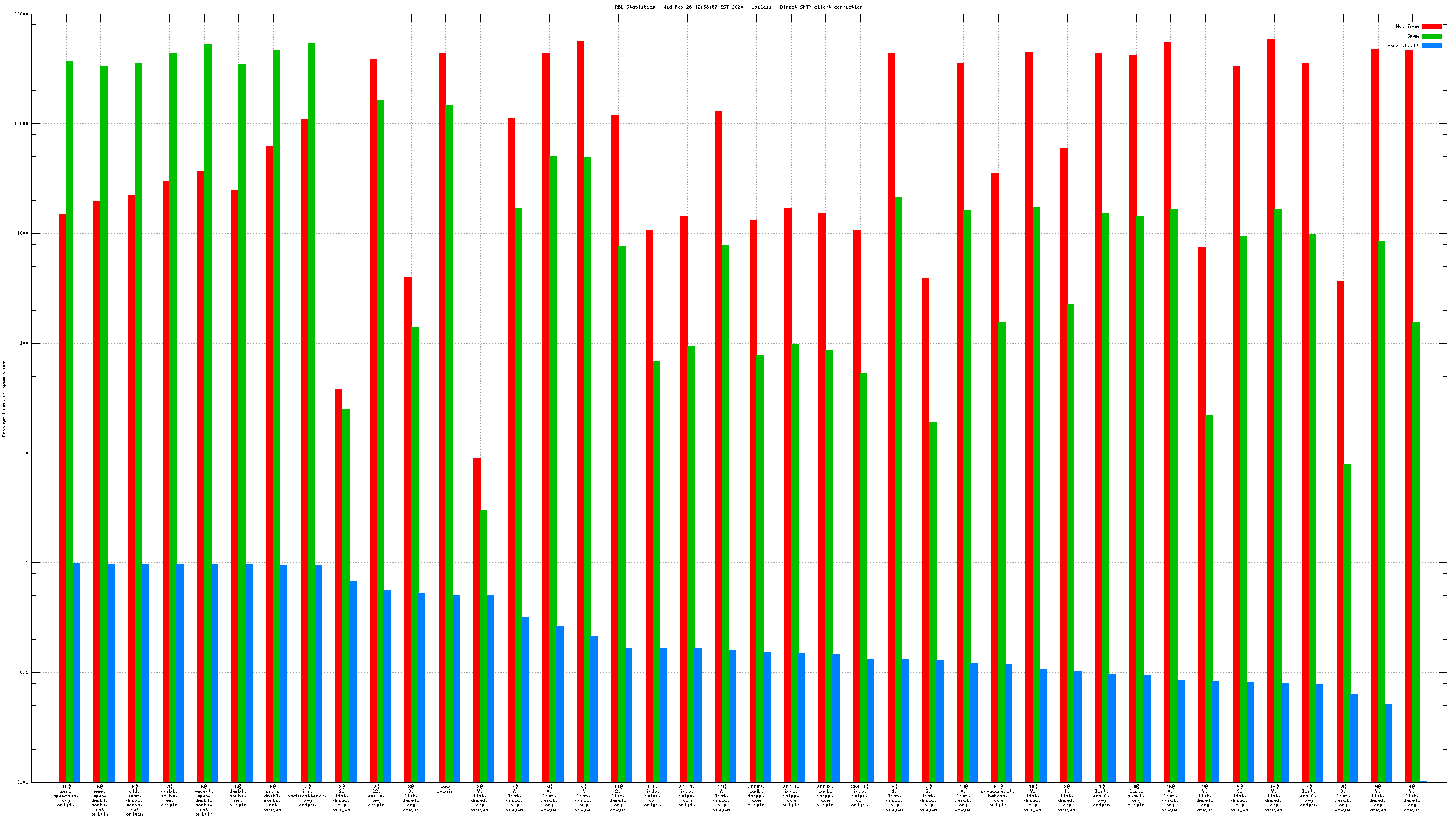
Task: Click the 'none origin' x-axis label
Action: pos(445,789)
